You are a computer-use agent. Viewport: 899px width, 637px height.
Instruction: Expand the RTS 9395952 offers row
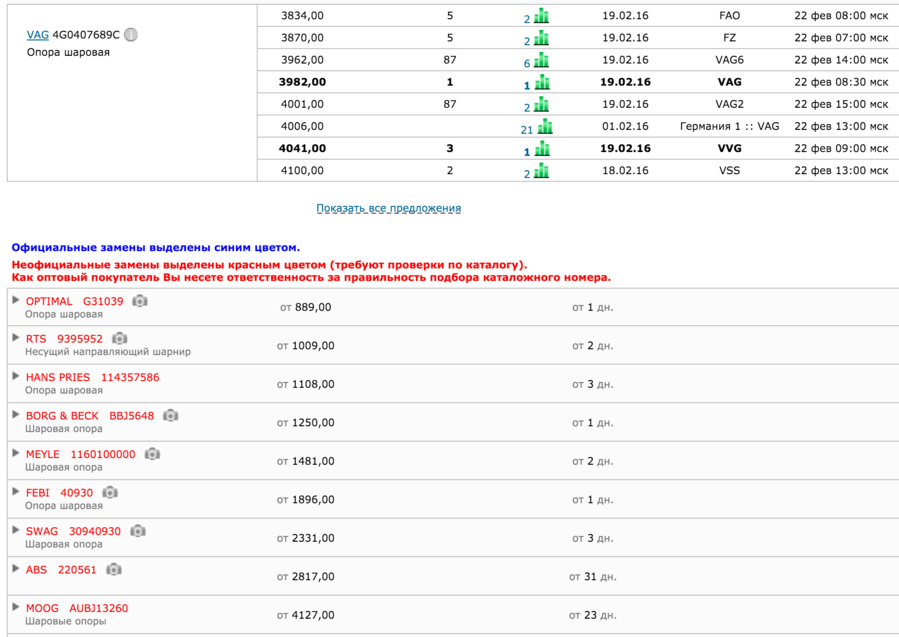tap(16, 337)
